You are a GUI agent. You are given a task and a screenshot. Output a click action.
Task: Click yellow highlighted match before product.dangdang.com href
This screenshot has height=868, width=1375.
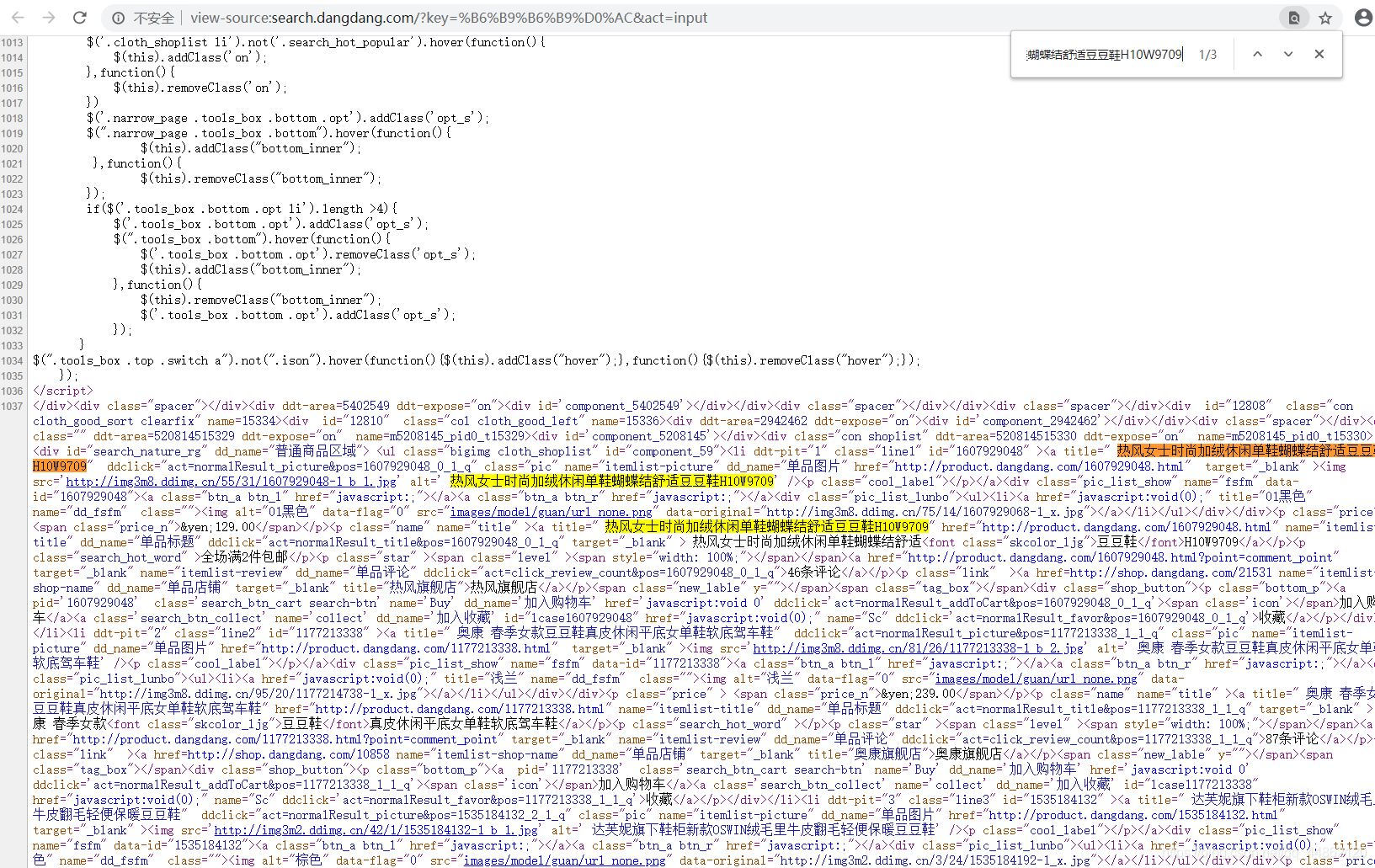766,527
